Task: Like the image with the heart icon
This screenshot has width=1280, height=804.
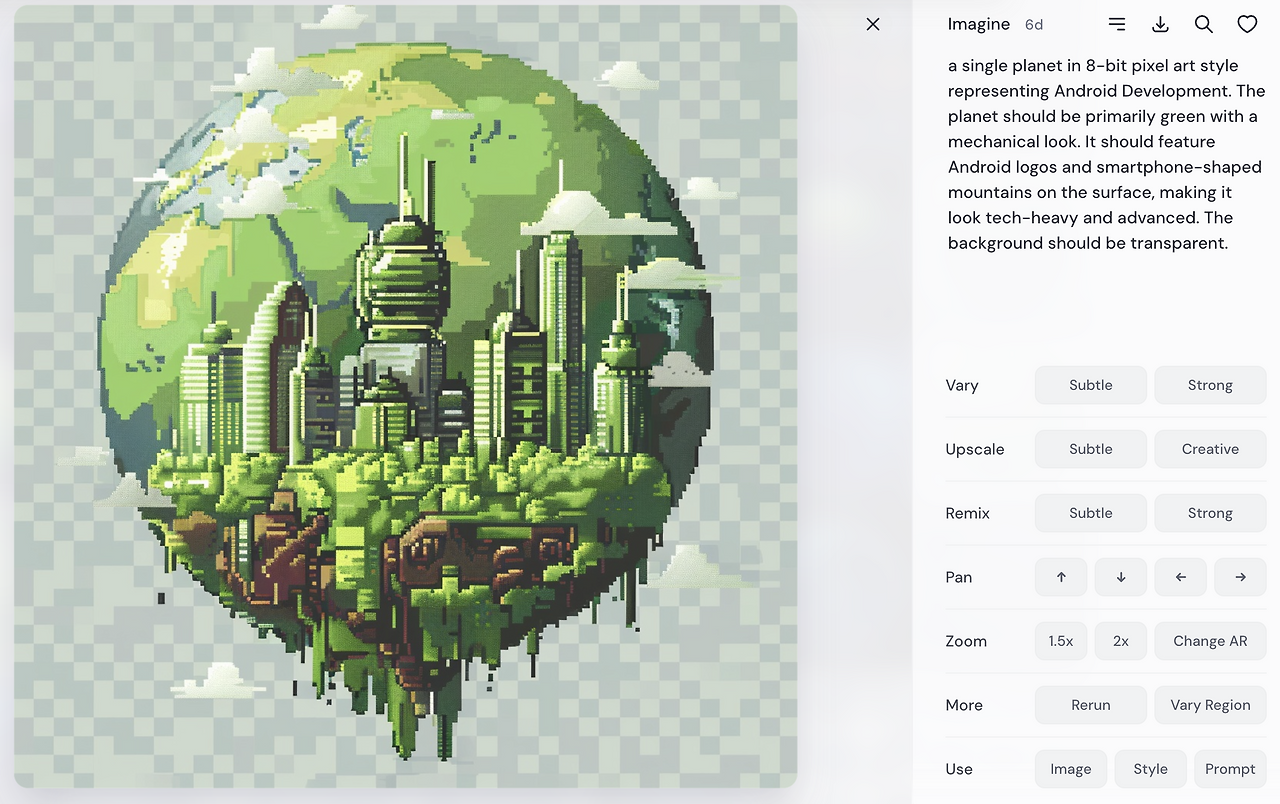Action: tap(1247, 24)
